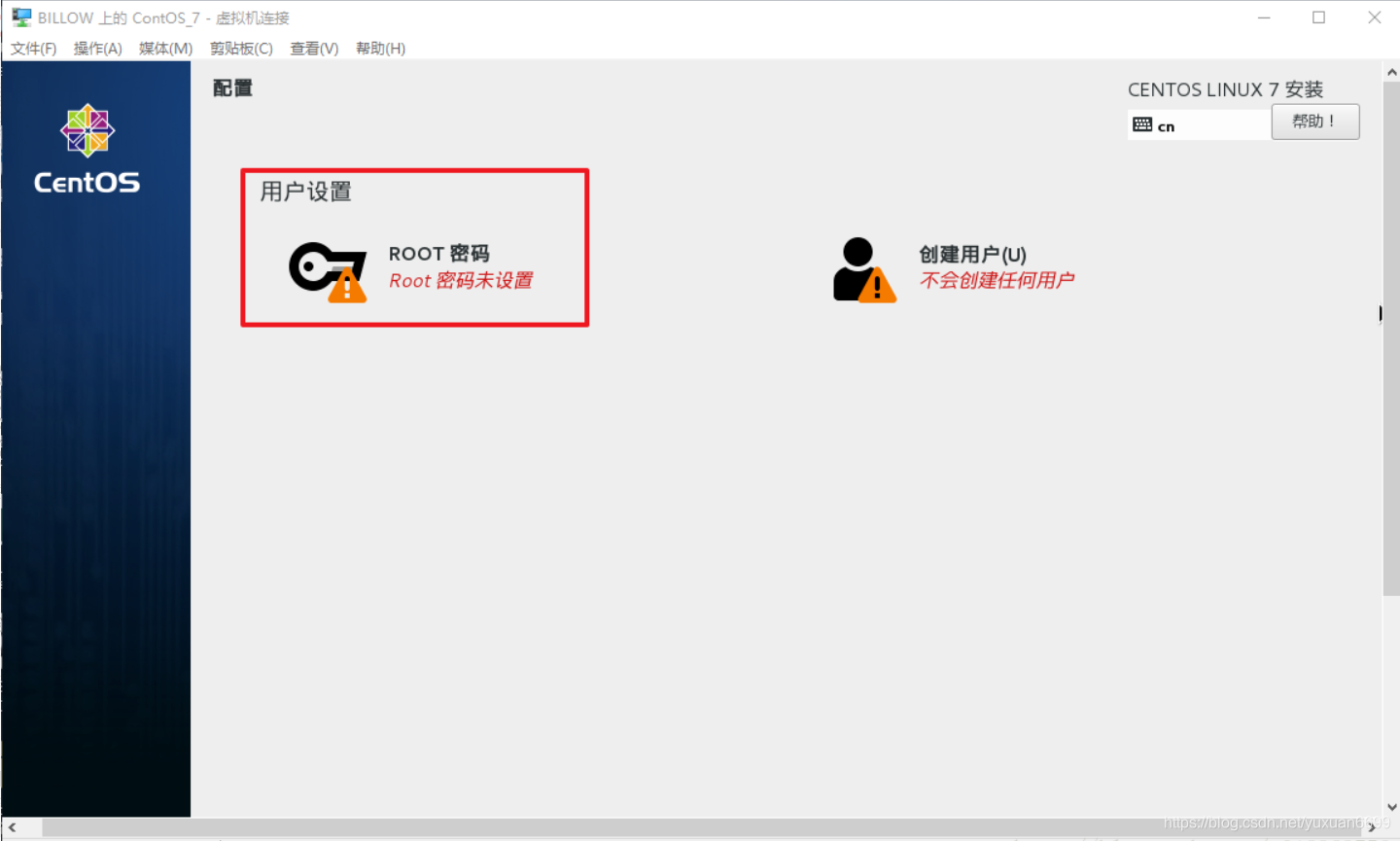Open the 帮助(H) menu

click(380, 49)
